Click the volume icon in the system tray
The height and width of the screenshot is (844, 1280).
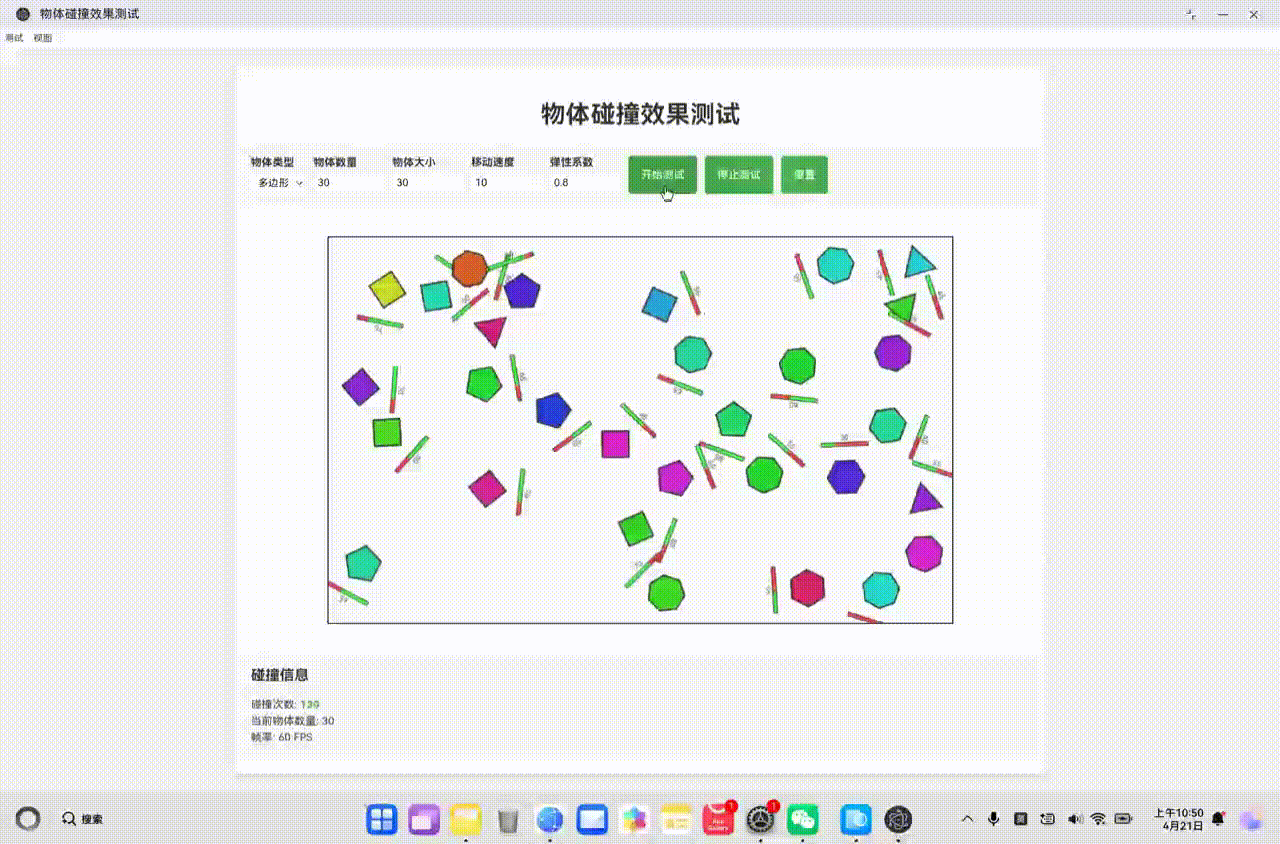pos(1073,818)
